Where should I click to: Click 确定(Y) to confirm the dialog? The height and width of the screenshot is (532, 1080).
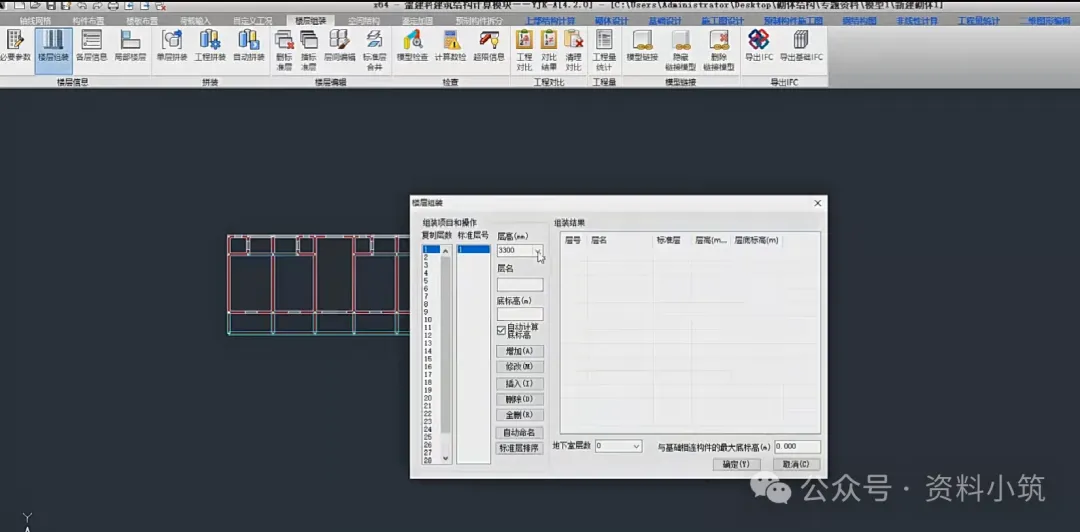click(736, 464)
